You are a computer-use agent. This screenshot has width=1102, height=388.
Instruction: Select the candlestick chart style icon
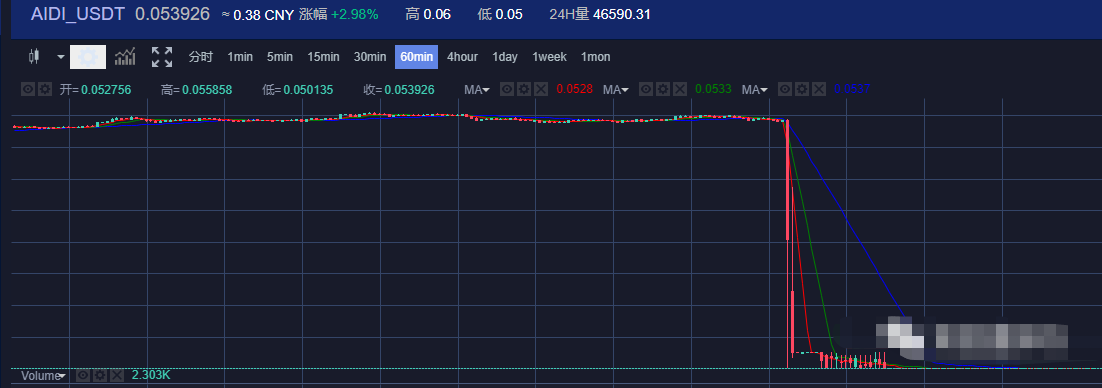34,57
